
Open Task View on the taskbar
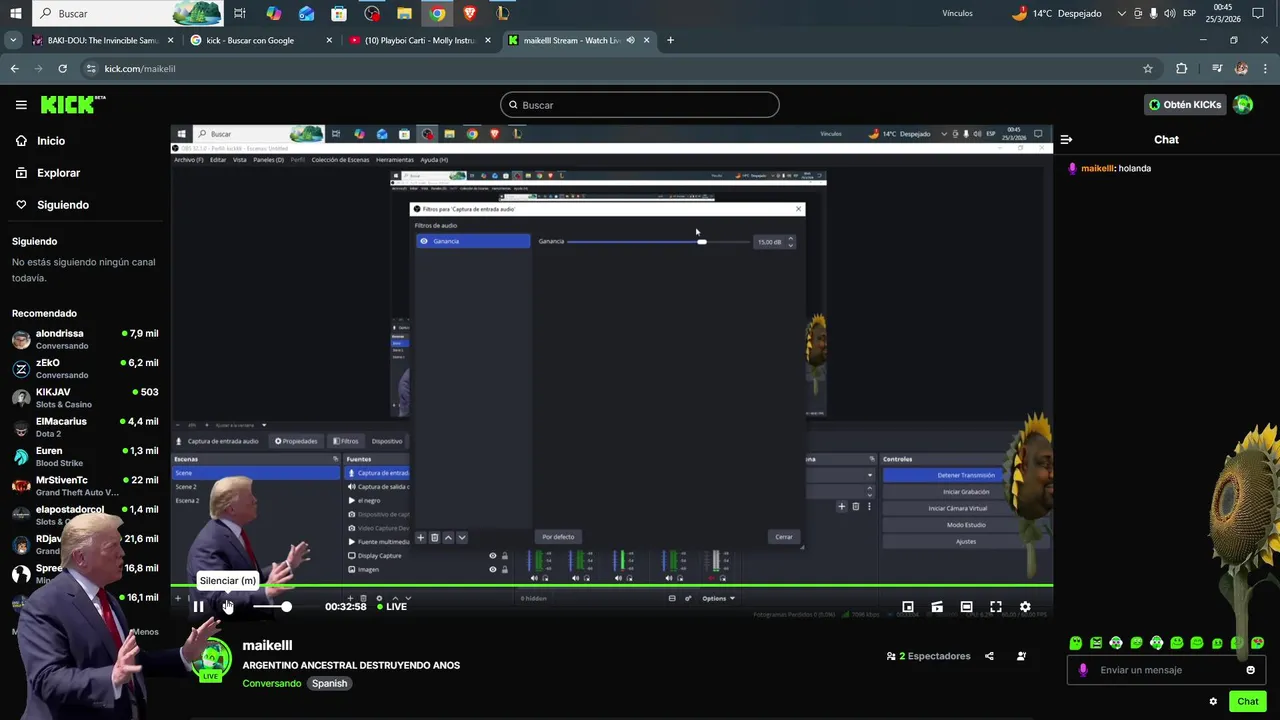coord(240,13)
